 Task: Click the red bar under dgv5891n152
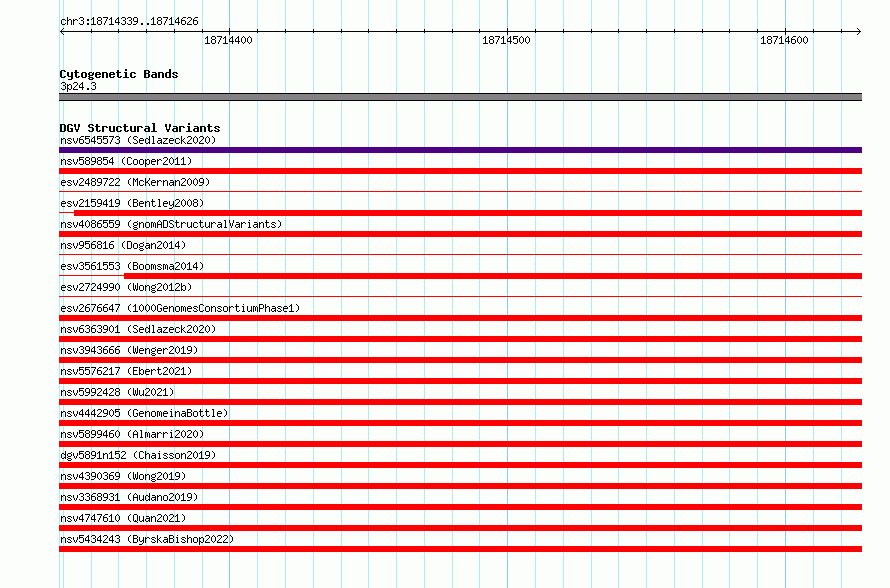point(460,465)
